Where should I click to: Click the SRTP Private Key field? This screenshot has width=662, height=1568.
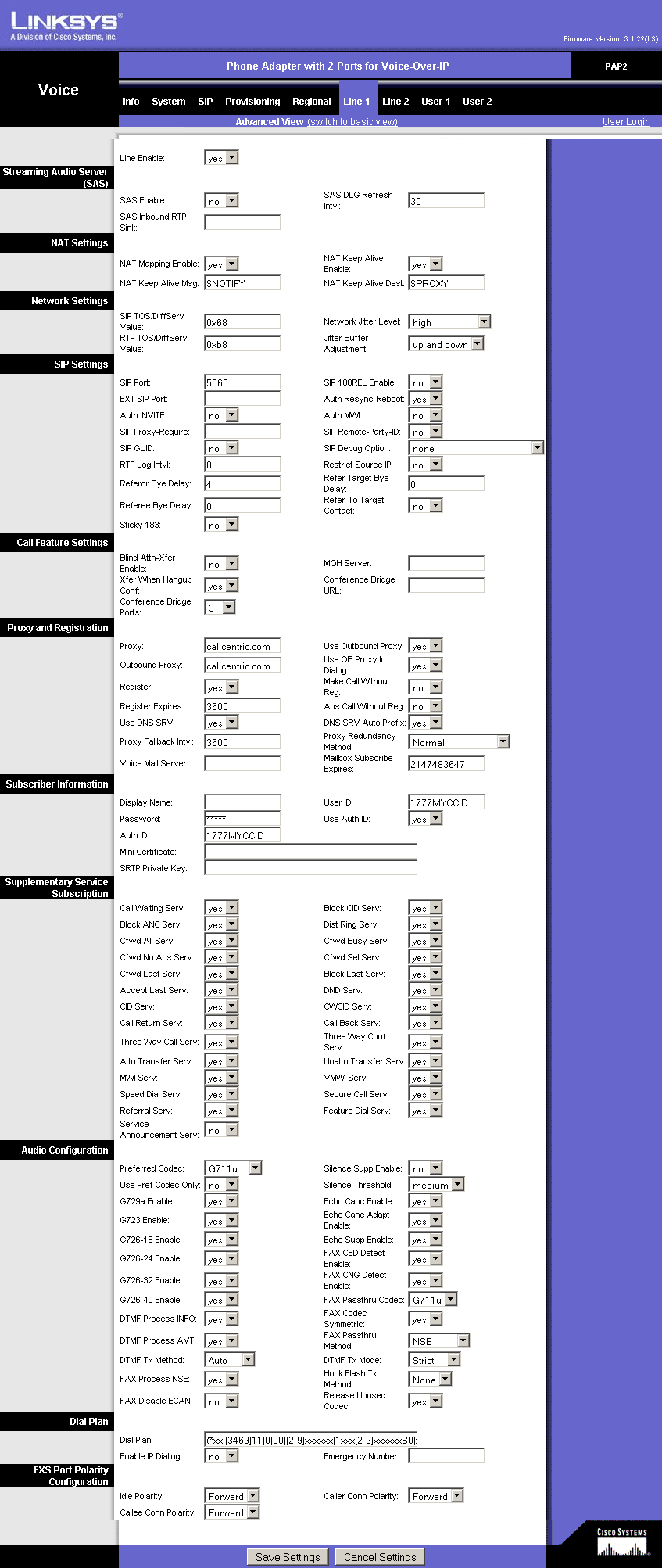pos(310,868)
